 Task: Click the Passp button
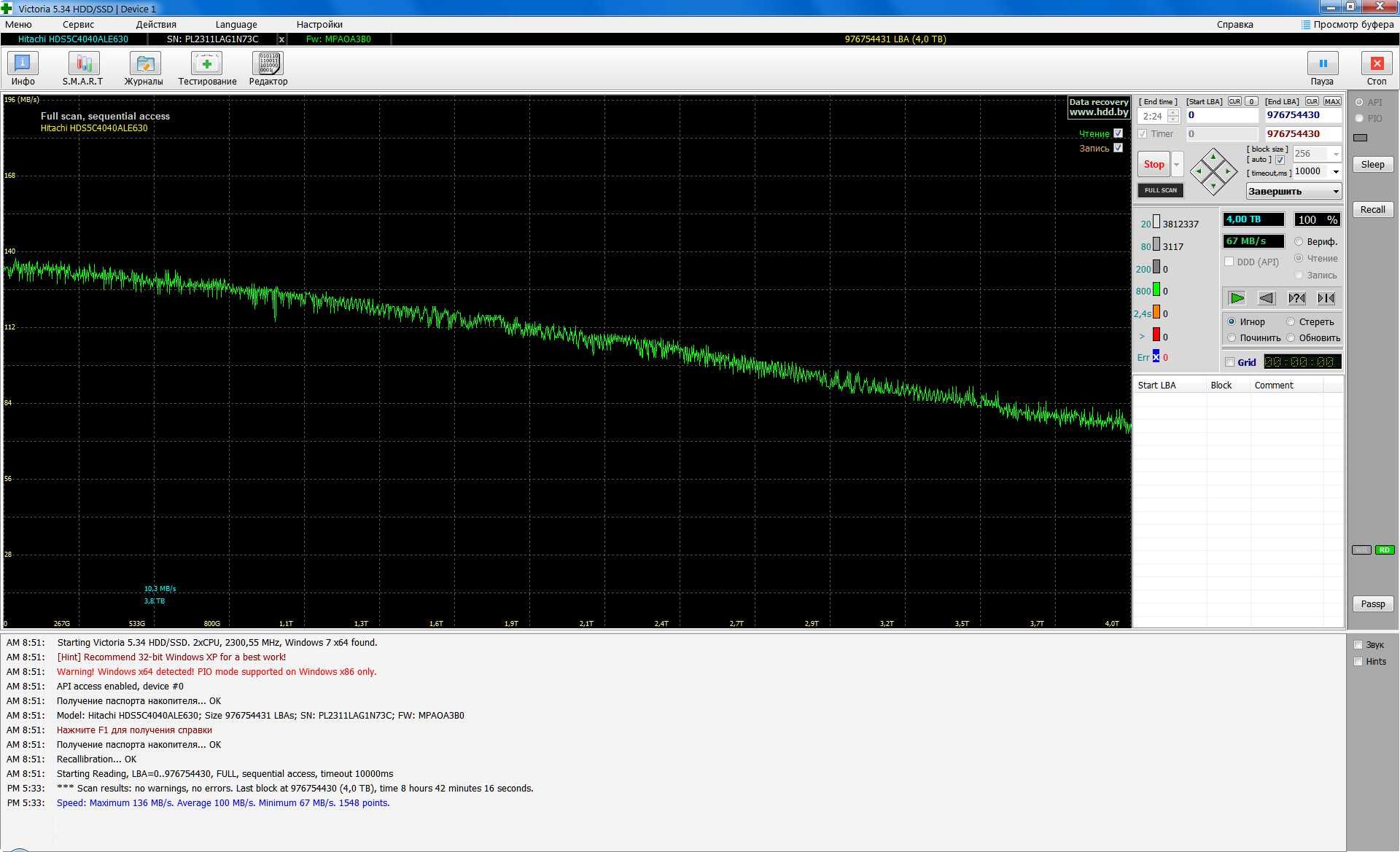pyautogui.click(x=1372, y=603)
